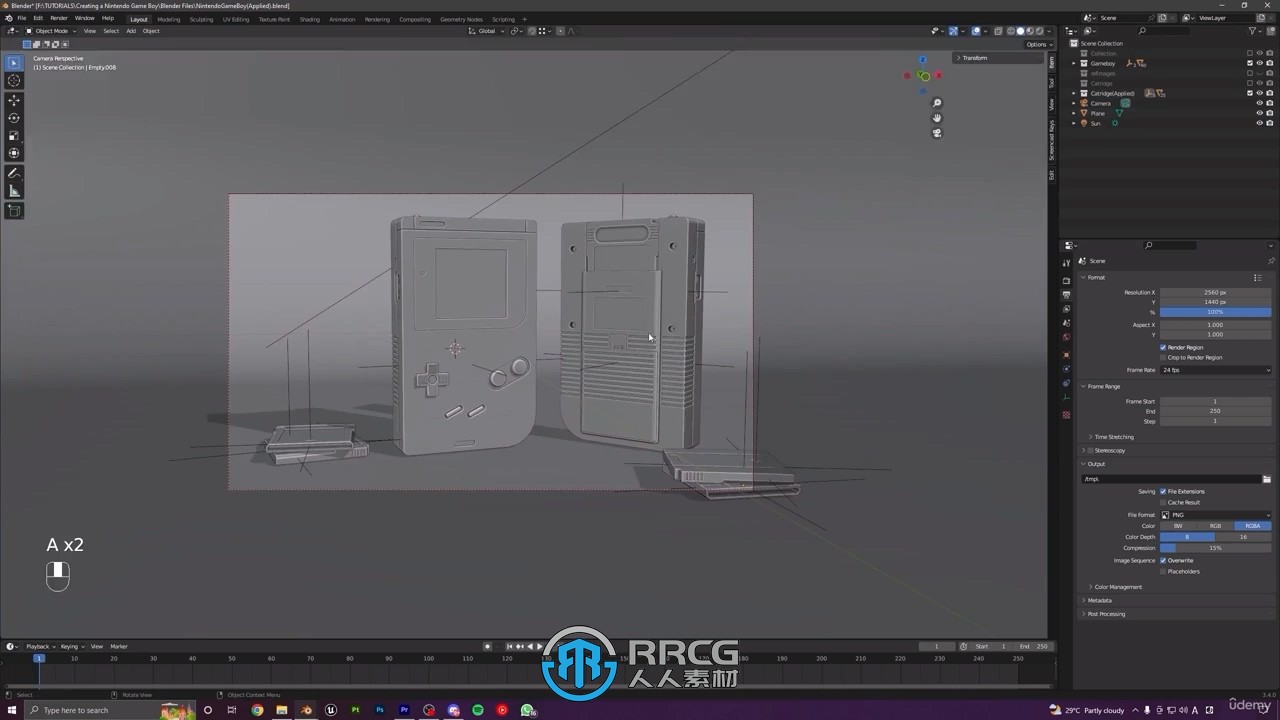This screenshot has width=1280, height=720.
Task: Adjust the Compression 15% slider
Action: click(1215, 548)
